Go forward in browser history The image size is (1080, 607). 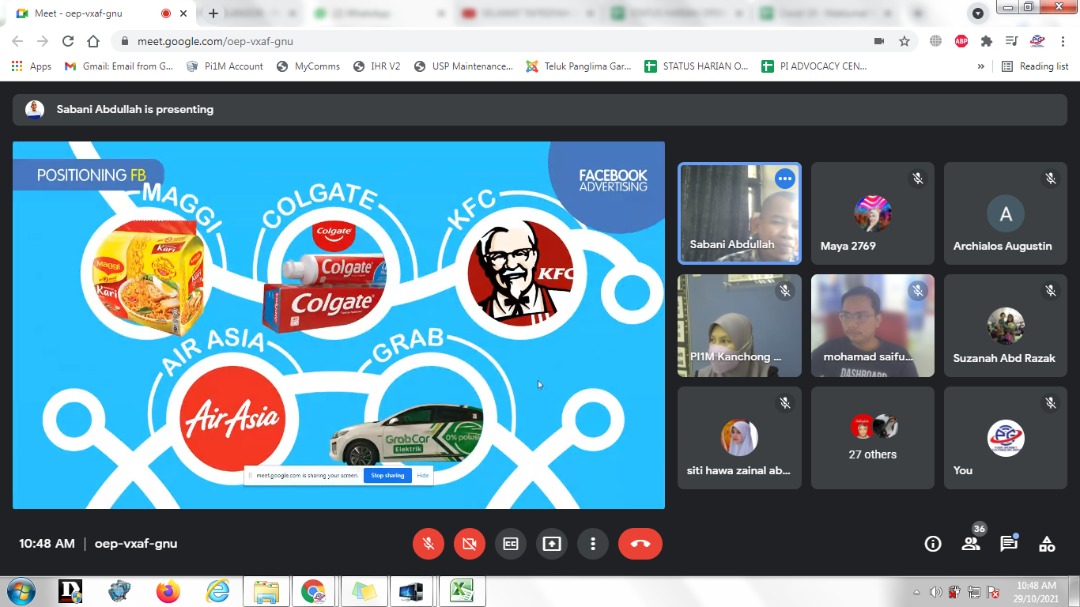click(x=43, y=41)
